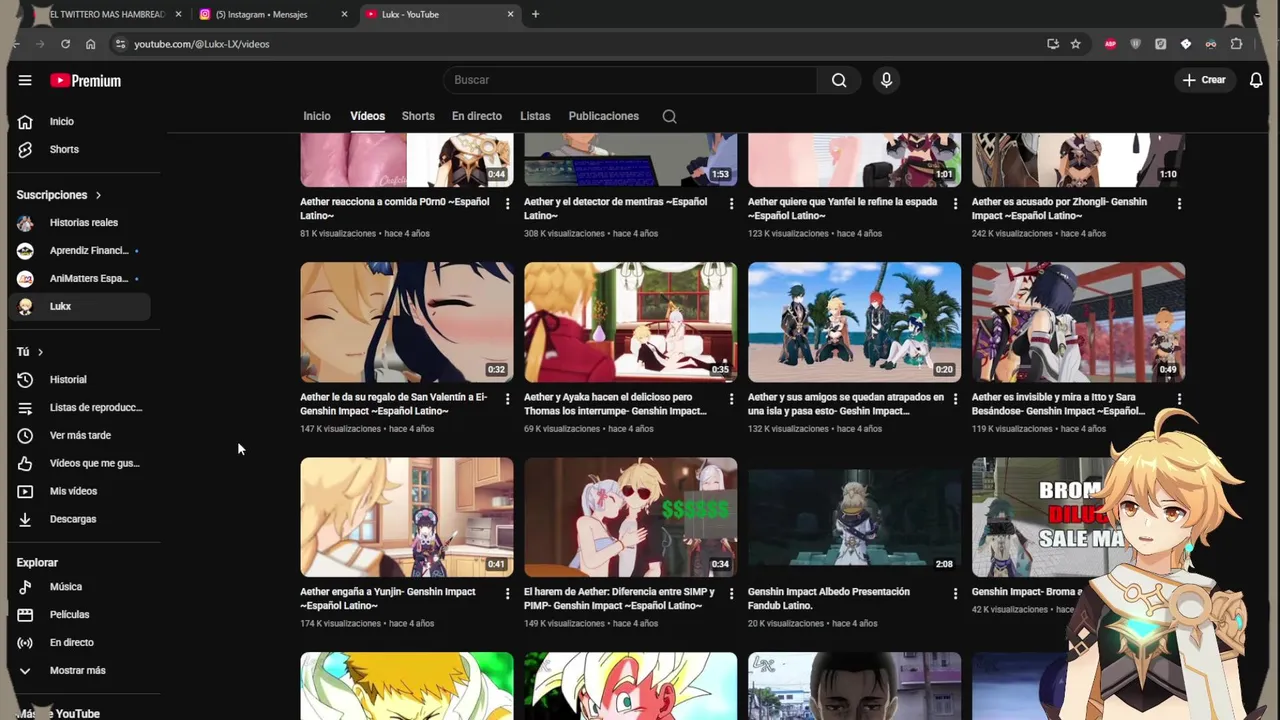Click the ABP adblock extension
This screenshot has height=720, width=1280.
1110,44
